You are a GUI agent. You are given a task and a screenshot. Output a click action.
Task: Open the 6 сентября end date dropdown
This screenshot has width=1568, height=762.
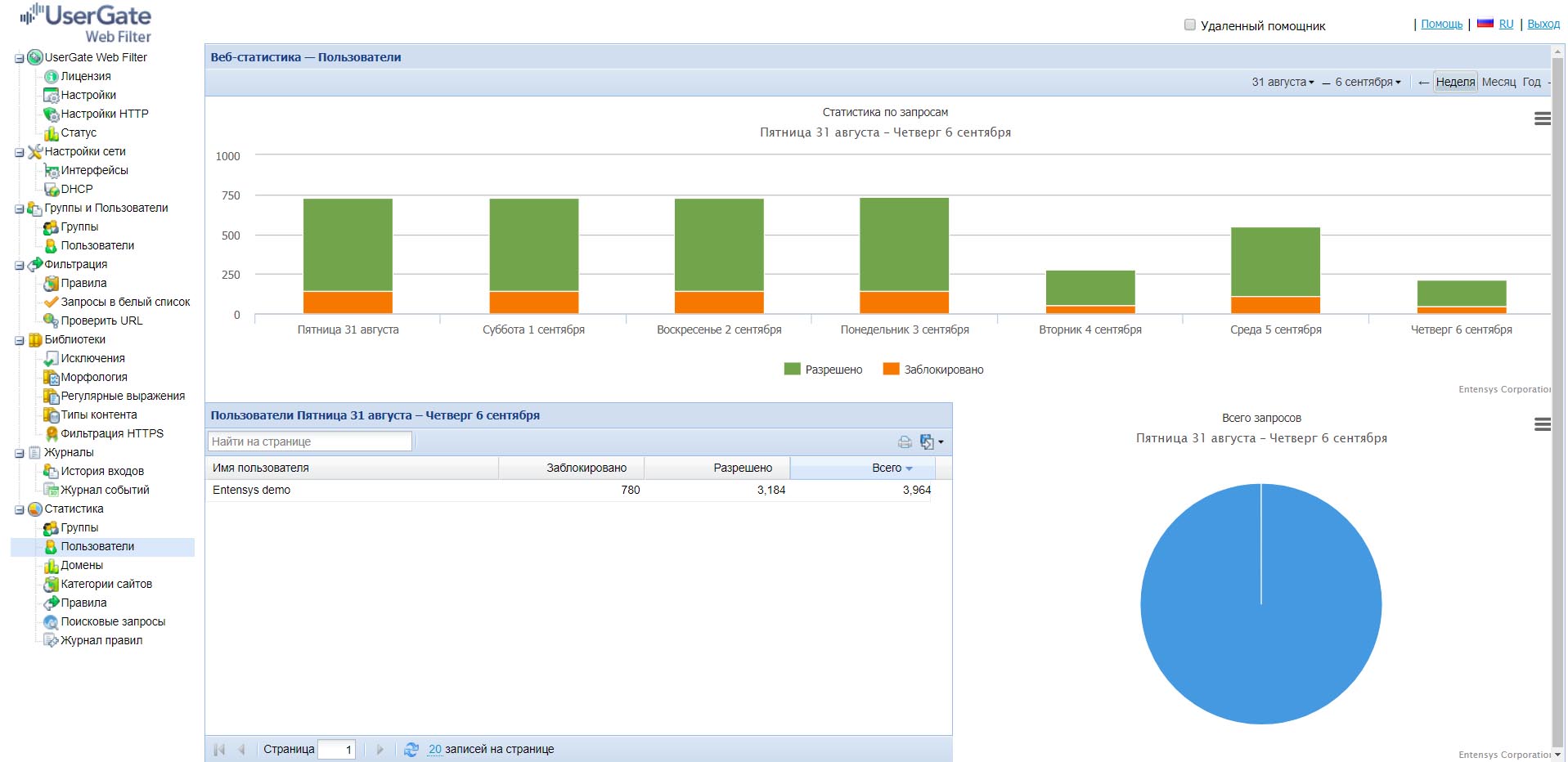(1368, 83)
